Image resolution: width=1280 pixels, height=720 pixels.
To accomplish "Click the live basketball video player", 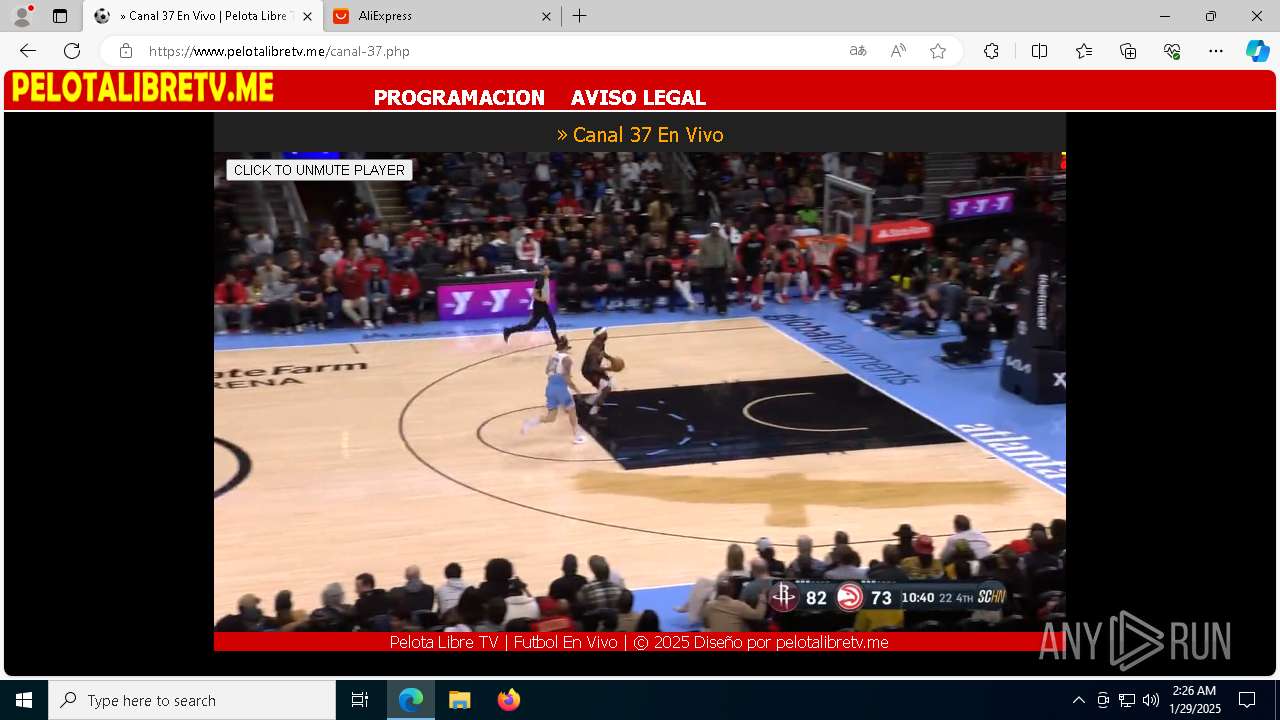I will point(640,392).
